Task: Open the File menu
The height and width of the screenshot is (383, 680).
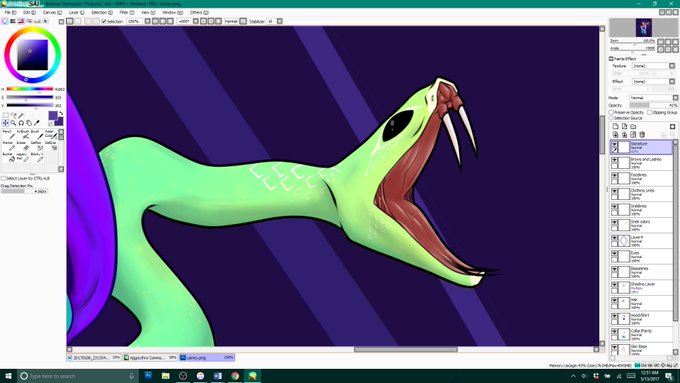Action: [10, 13]
